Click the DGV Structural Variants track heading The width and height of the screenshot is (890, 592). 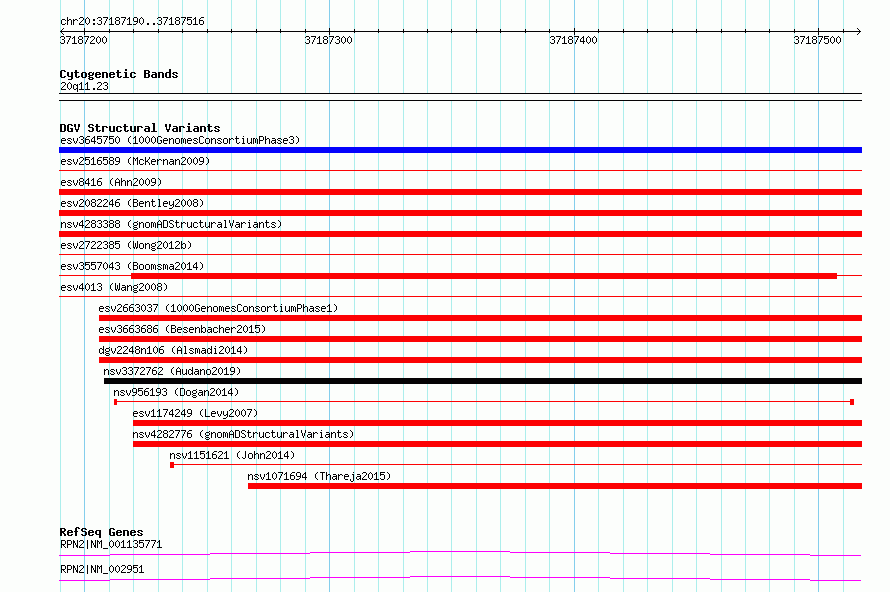140,128
